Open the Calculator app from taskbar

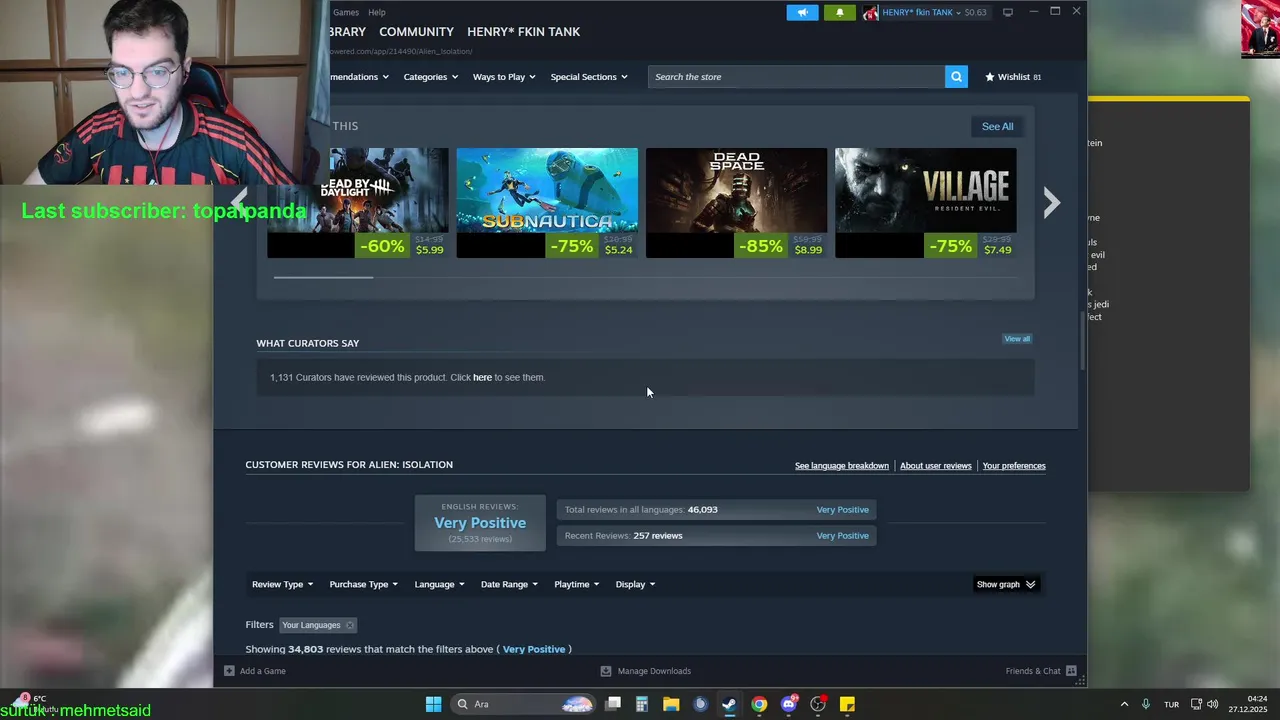[x=642, y=704]
